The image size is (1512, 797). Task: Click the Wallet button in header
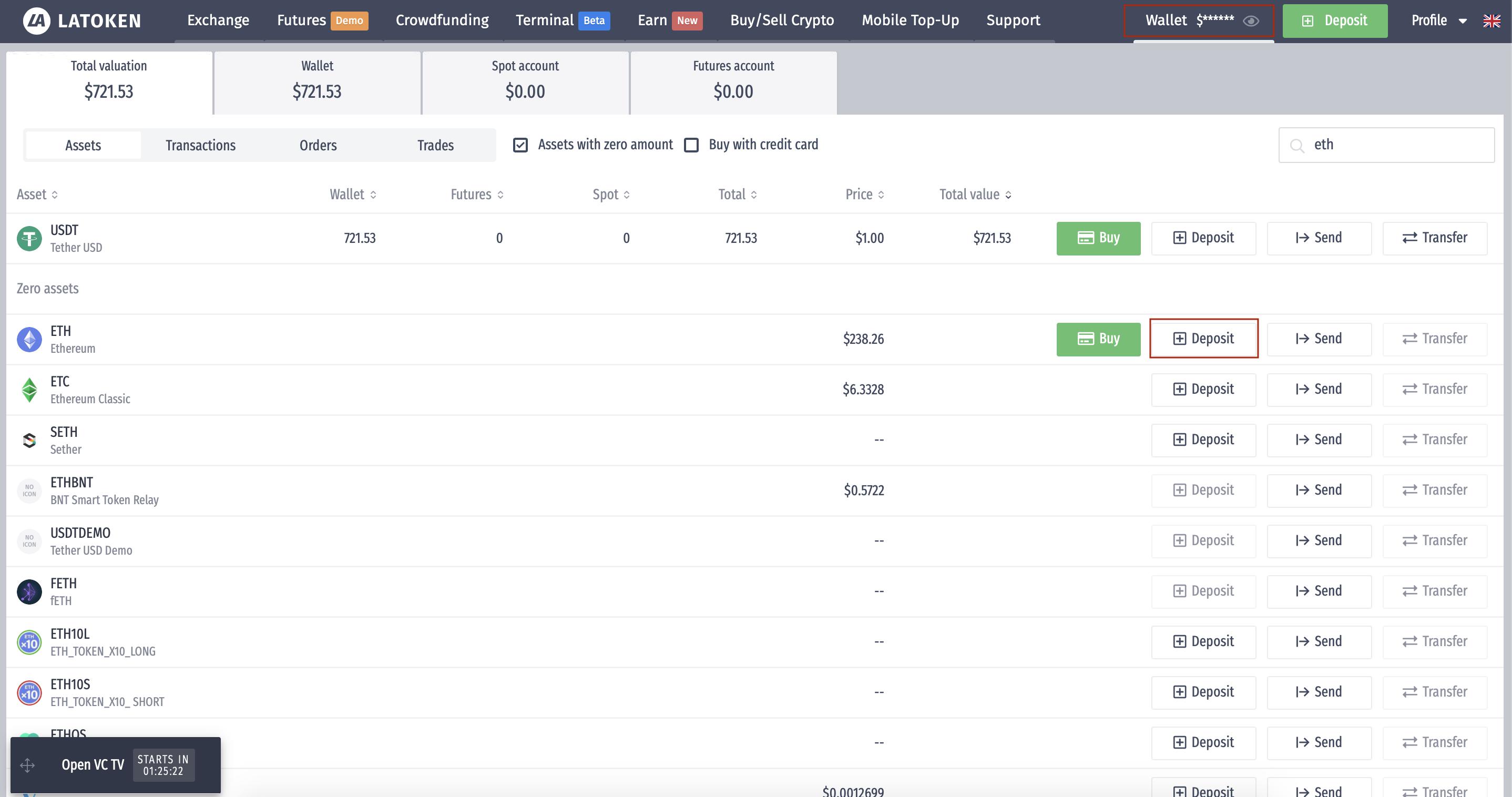pyautogui.click(x=1199, y=21)
